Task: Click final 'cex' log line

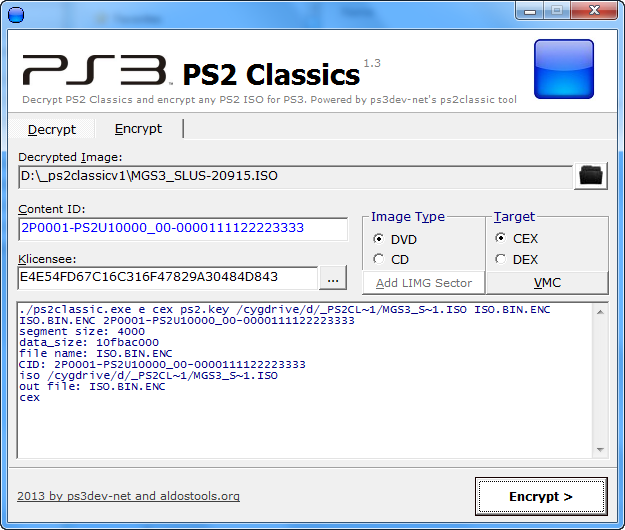Action: [x=29, y=398]
